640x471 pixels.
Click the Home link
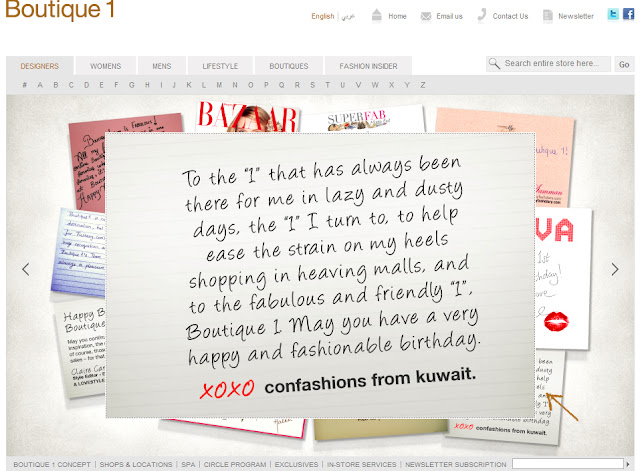397,16
